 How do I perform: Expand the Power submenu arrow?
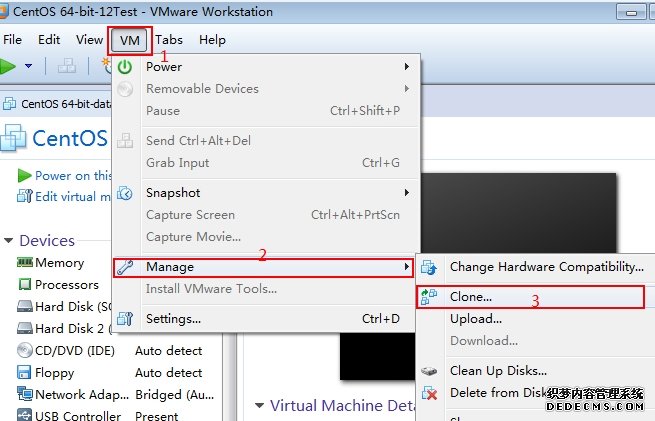[407, 67]
